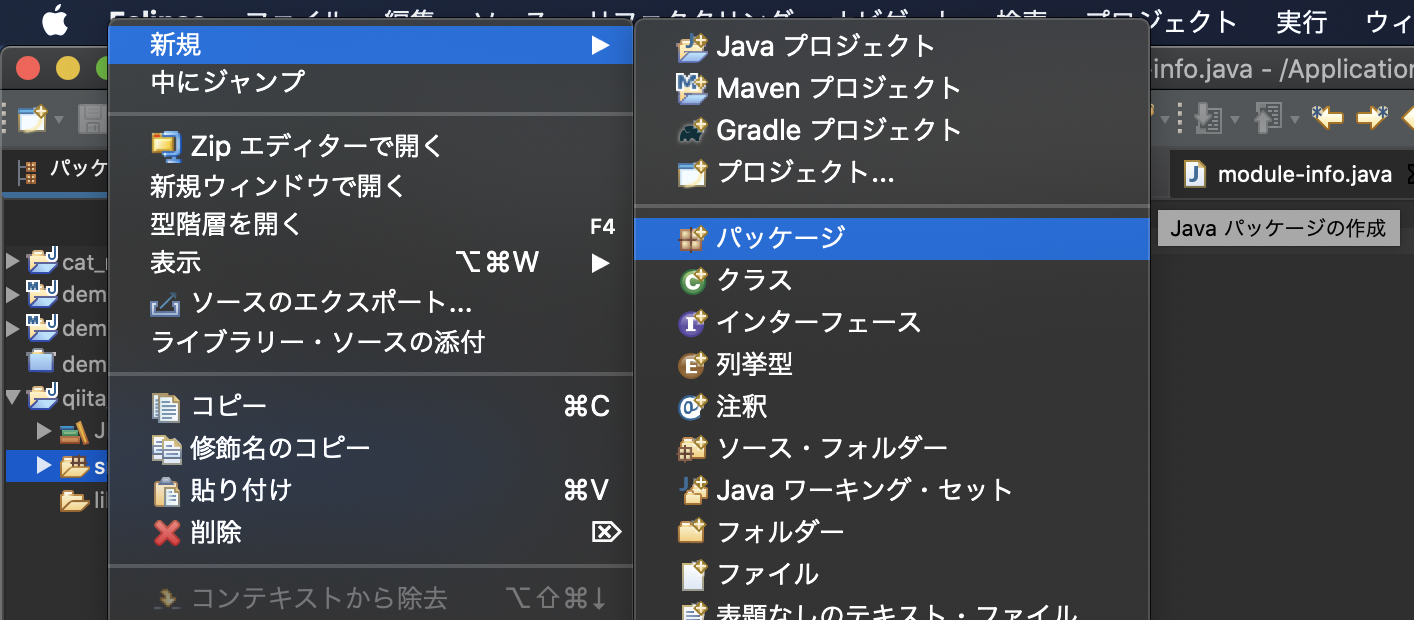Select the Gradle プロジェクト wizard icon
1414x620 pixels.
coord(690,130)
